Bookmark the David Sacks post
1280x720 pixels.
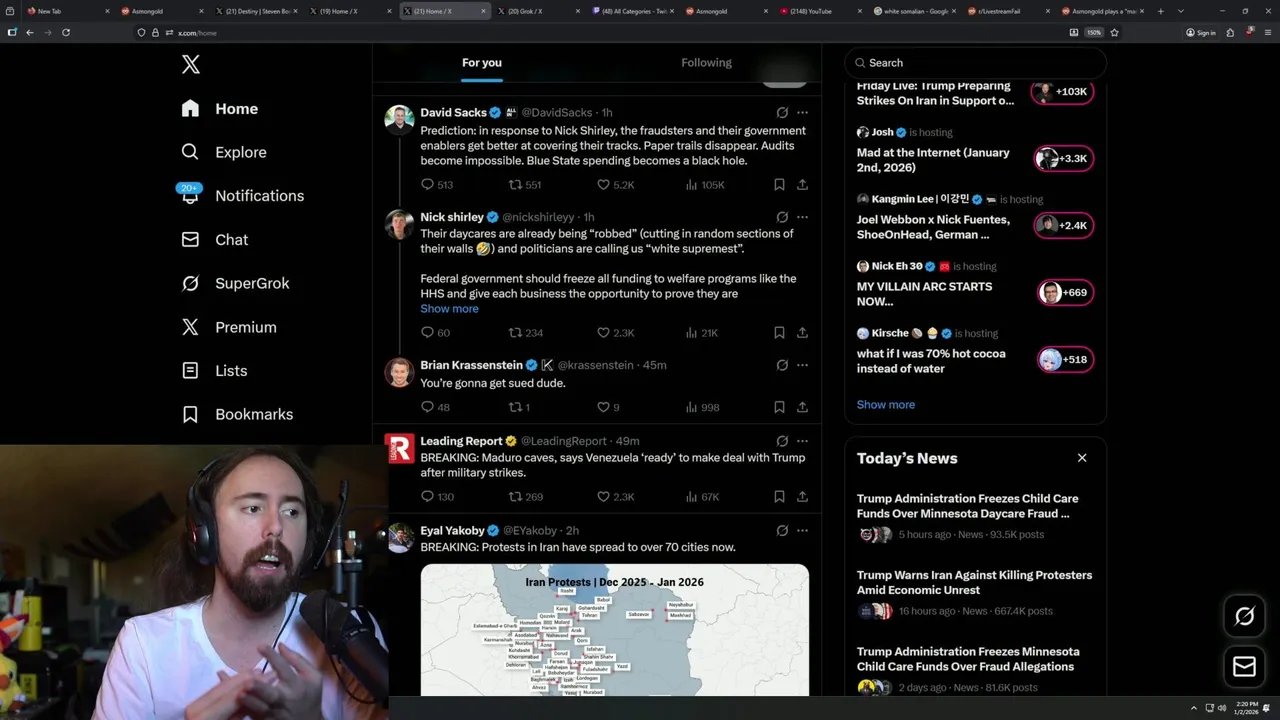(779, 185)
